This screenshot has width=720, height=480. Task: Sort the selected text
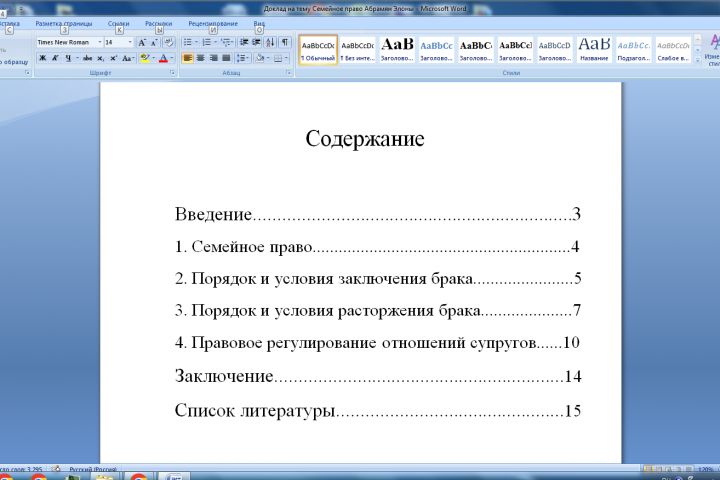(x=270, y=42)
